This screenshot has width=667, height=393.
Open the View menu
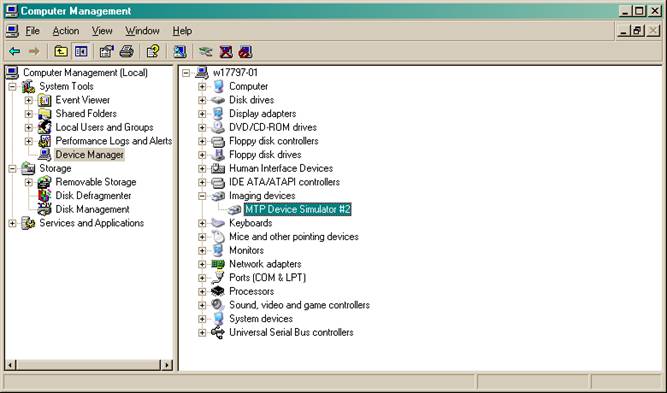coord(102,31)
